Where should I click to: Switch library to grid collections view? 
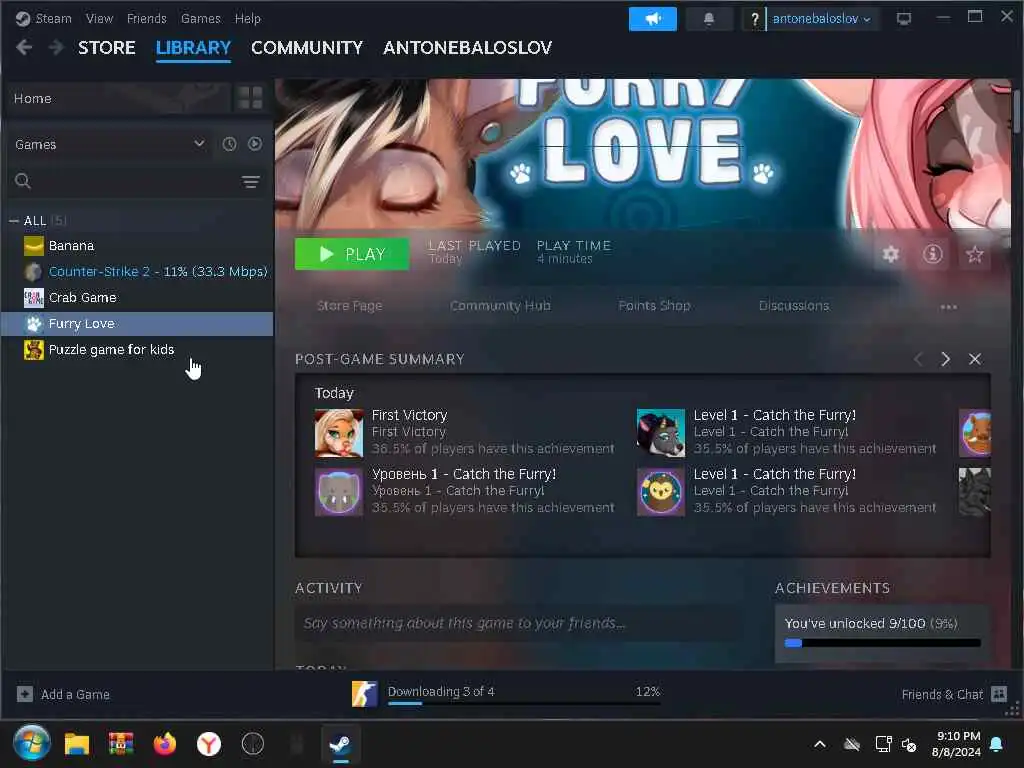tap(250, 99)
